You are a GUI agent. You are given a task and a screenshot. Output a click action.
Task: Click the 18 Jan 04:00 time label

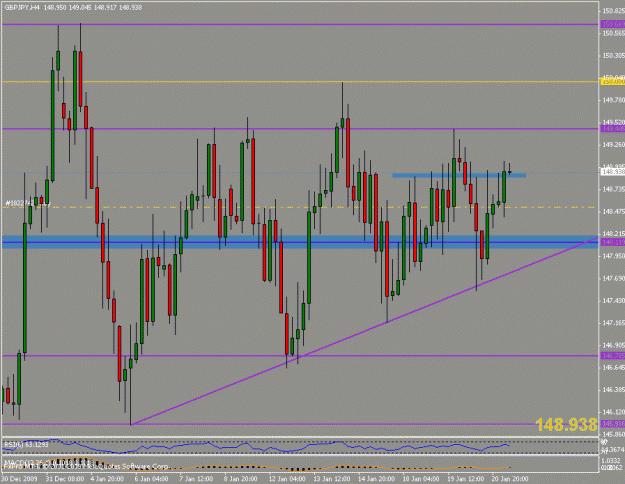421,478
